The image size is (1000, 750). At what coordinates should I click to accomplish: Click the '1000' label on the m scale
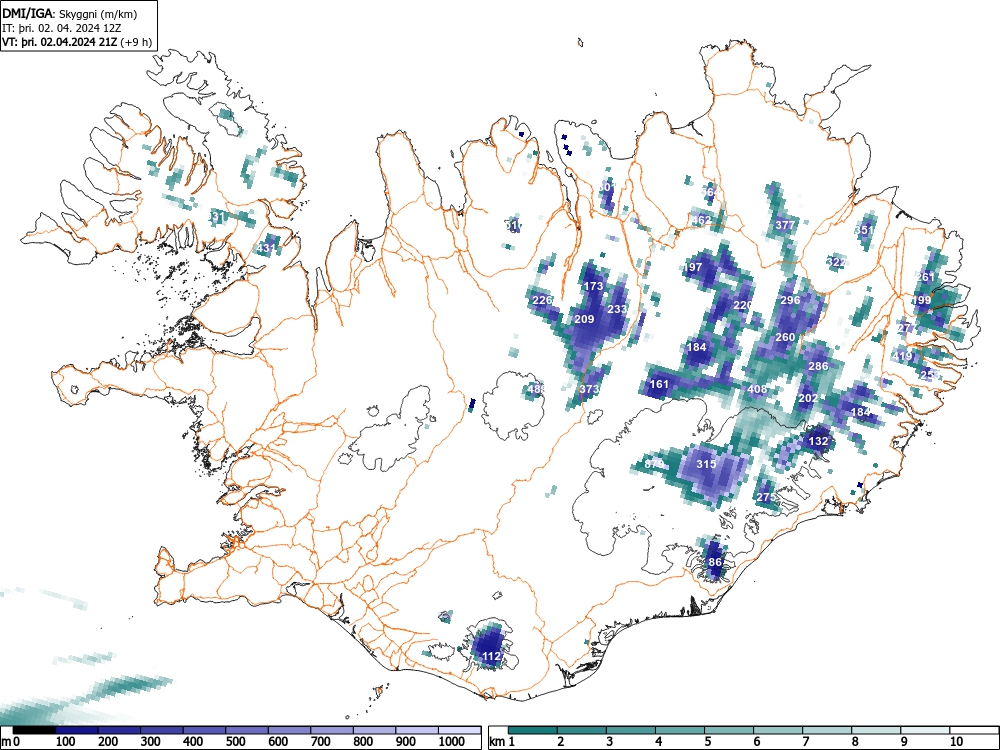[x=452, y=742]
